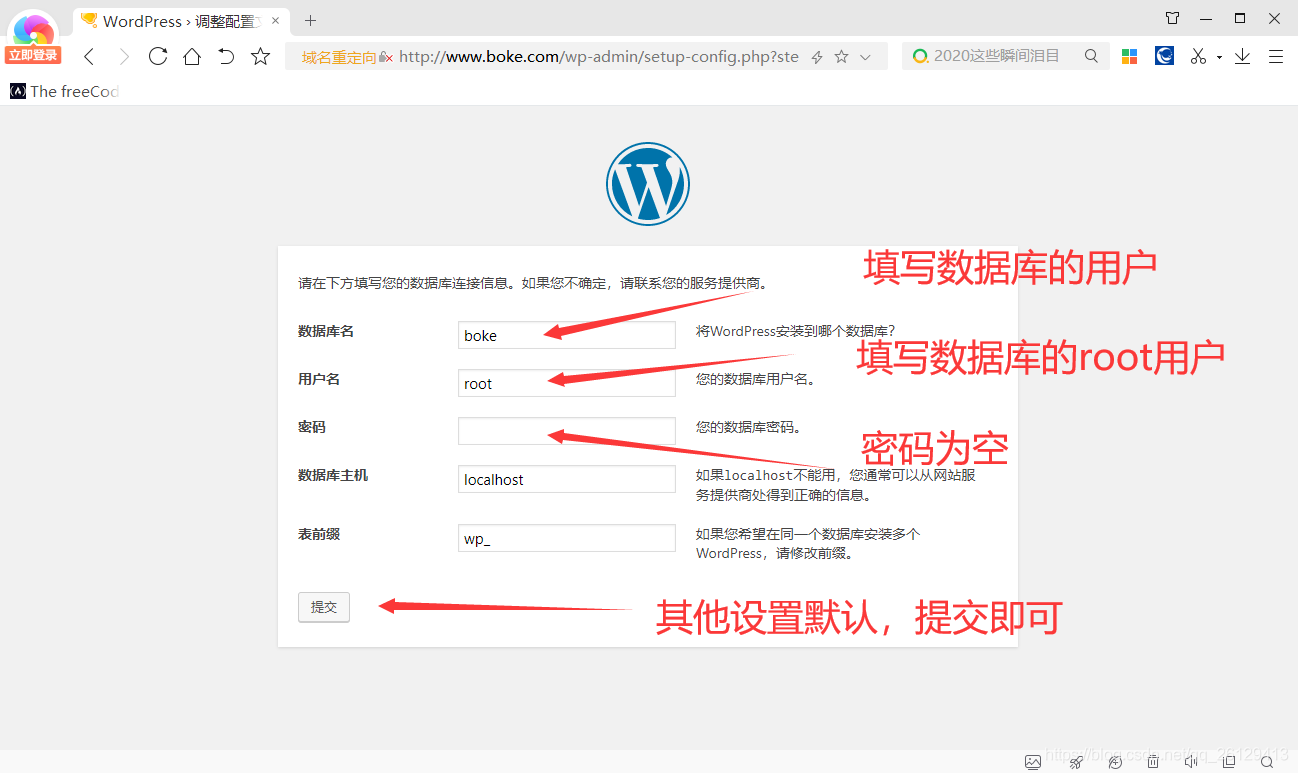Click the lightning speed mode icon
This screenshot has height=773, width=1298.
tap(817, 57)
